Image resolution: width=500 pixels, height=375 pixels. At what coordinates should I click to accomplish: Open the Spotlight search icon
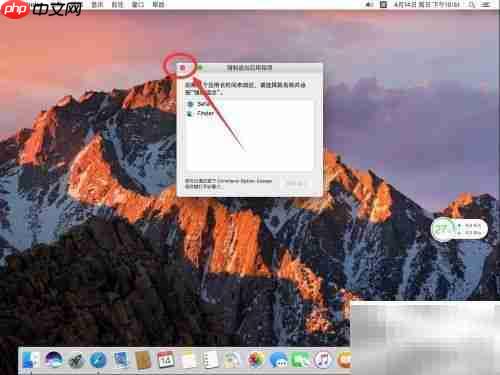click(x=471, y=5)
